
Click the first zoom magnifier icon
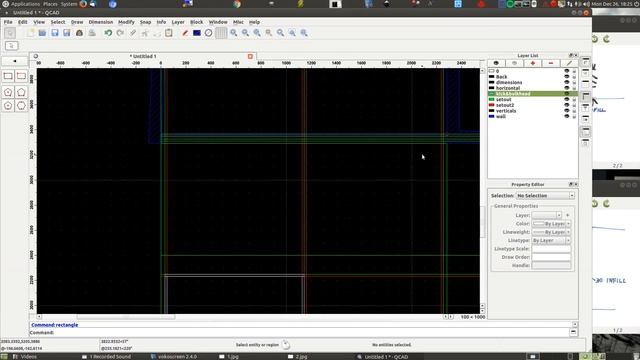pyautogui.click(x=233, y=33)
